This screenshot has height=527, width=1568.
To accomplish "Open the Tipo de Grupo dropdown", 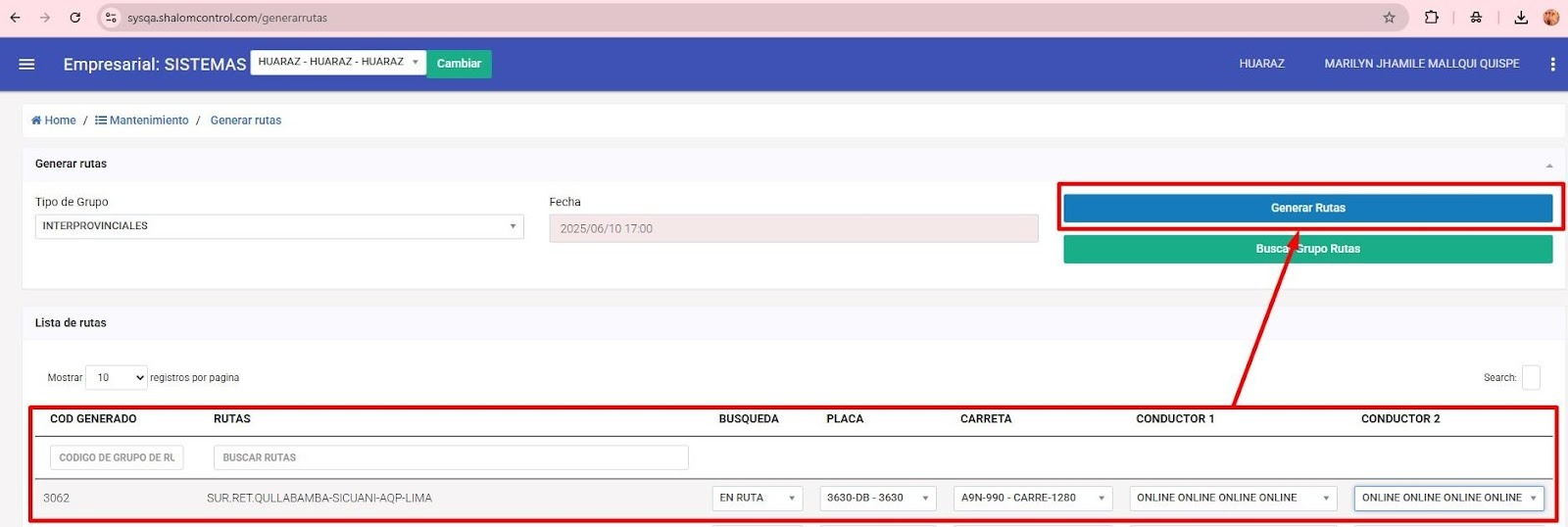I will click(x=279, y=226).
